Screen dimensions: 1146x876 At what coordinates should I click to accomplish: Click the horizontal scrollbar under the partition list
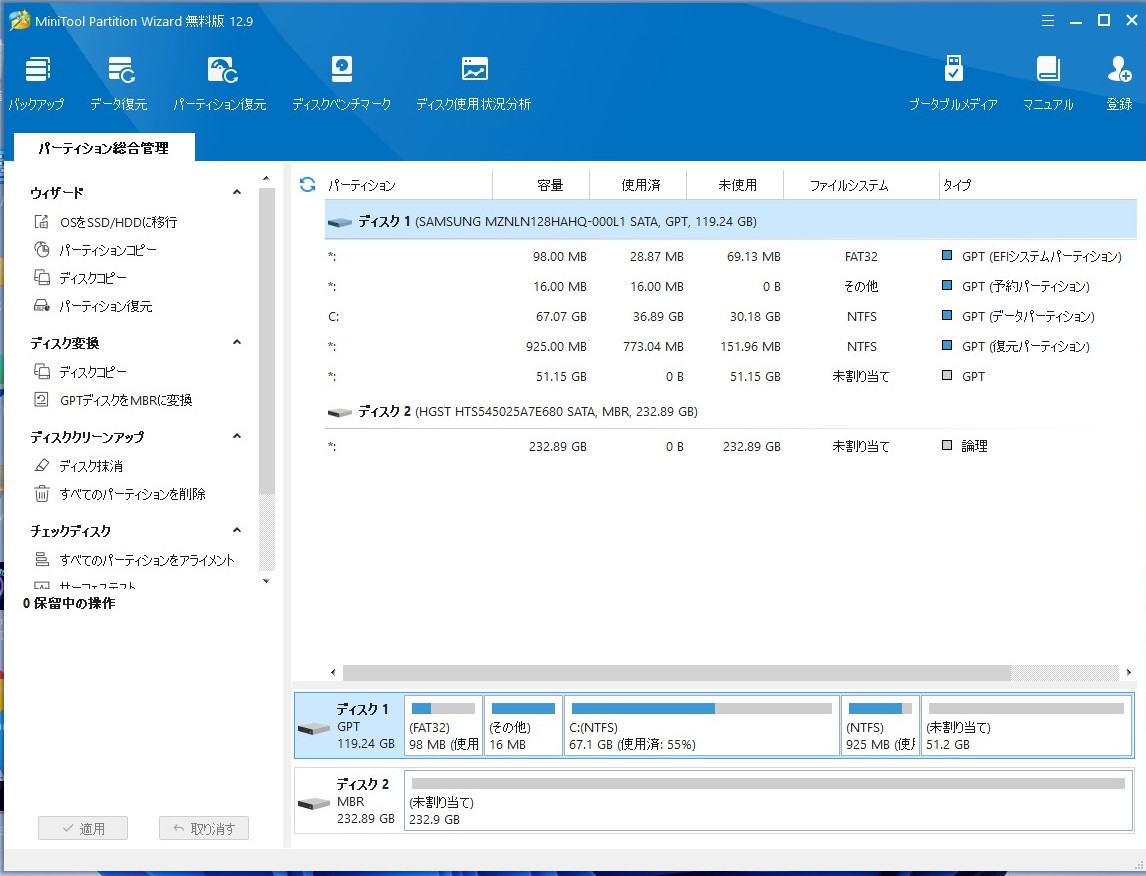coord(676,673)
